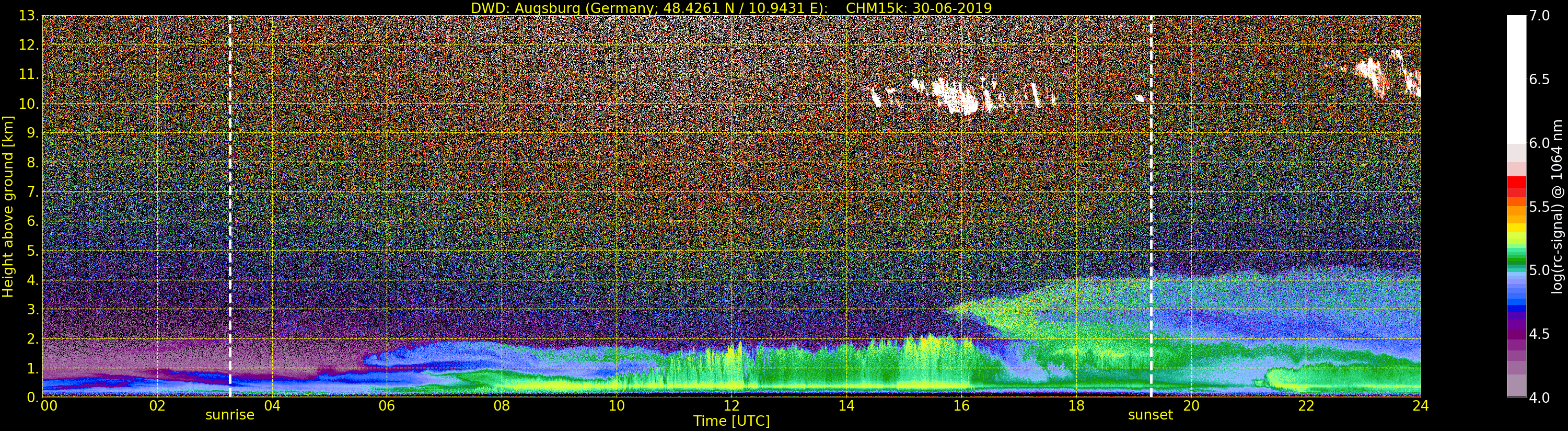This screenshot has height=431, width=1568.
Task: Click the 'Height above ground [km]' axis label
Action: [x=8, y=207]
